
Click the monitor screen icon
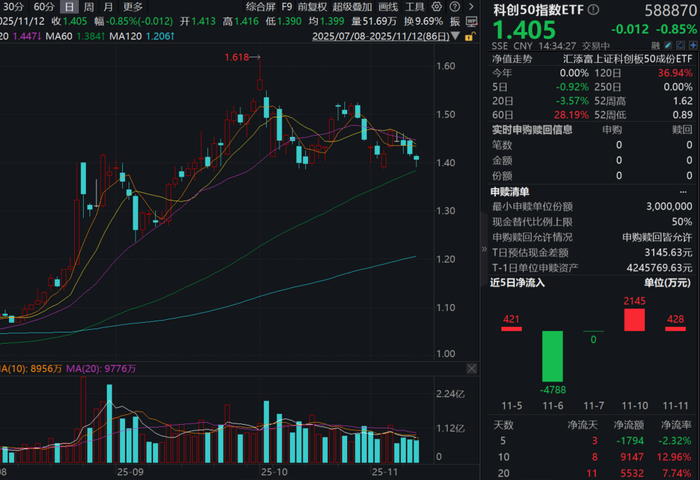point(471,21)
